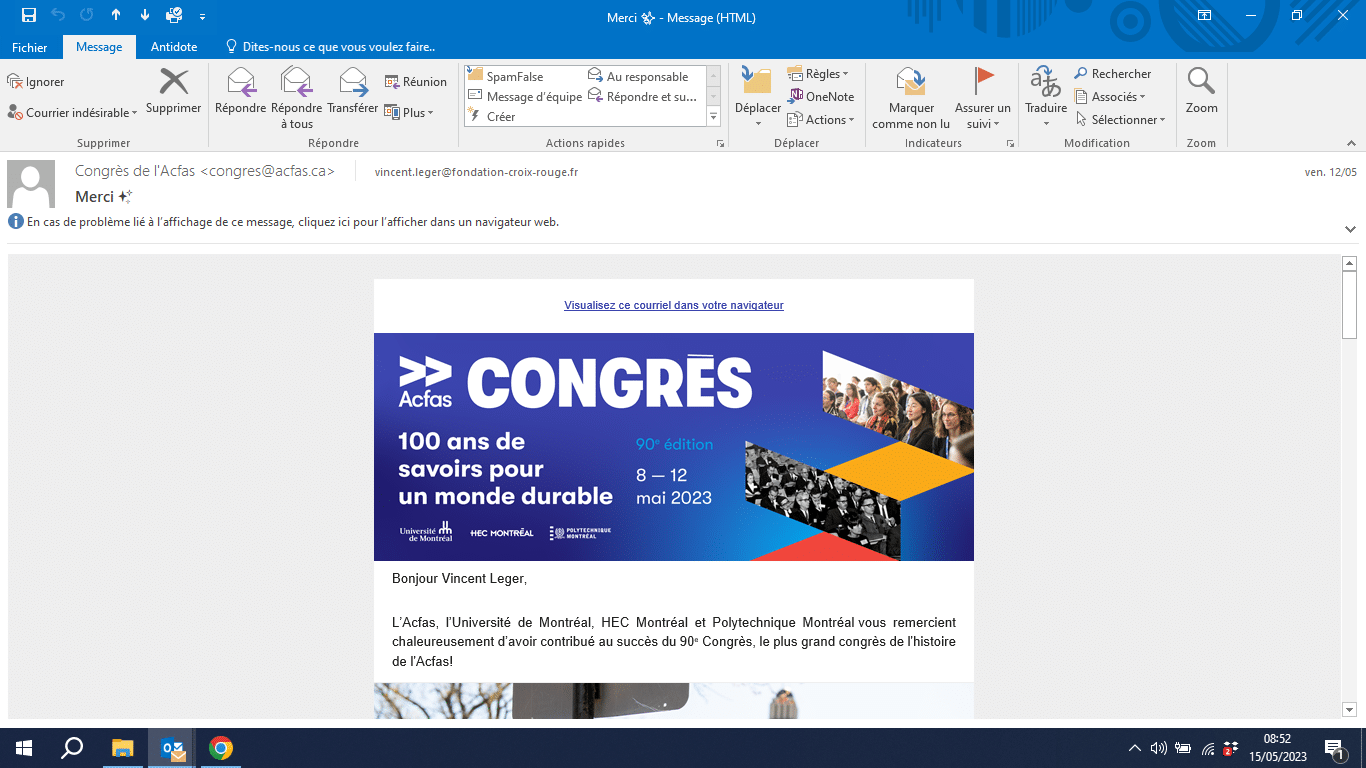Click Marquer comme non lu
1366x768 pixels.
click(911, 98)
